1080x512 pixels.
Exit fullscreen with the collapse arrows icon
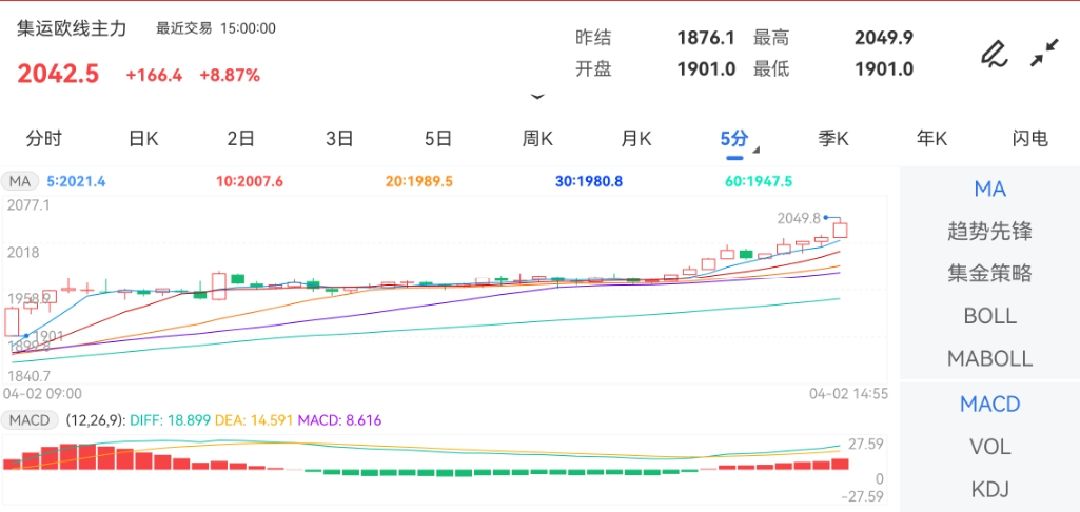pos(1045,53)
